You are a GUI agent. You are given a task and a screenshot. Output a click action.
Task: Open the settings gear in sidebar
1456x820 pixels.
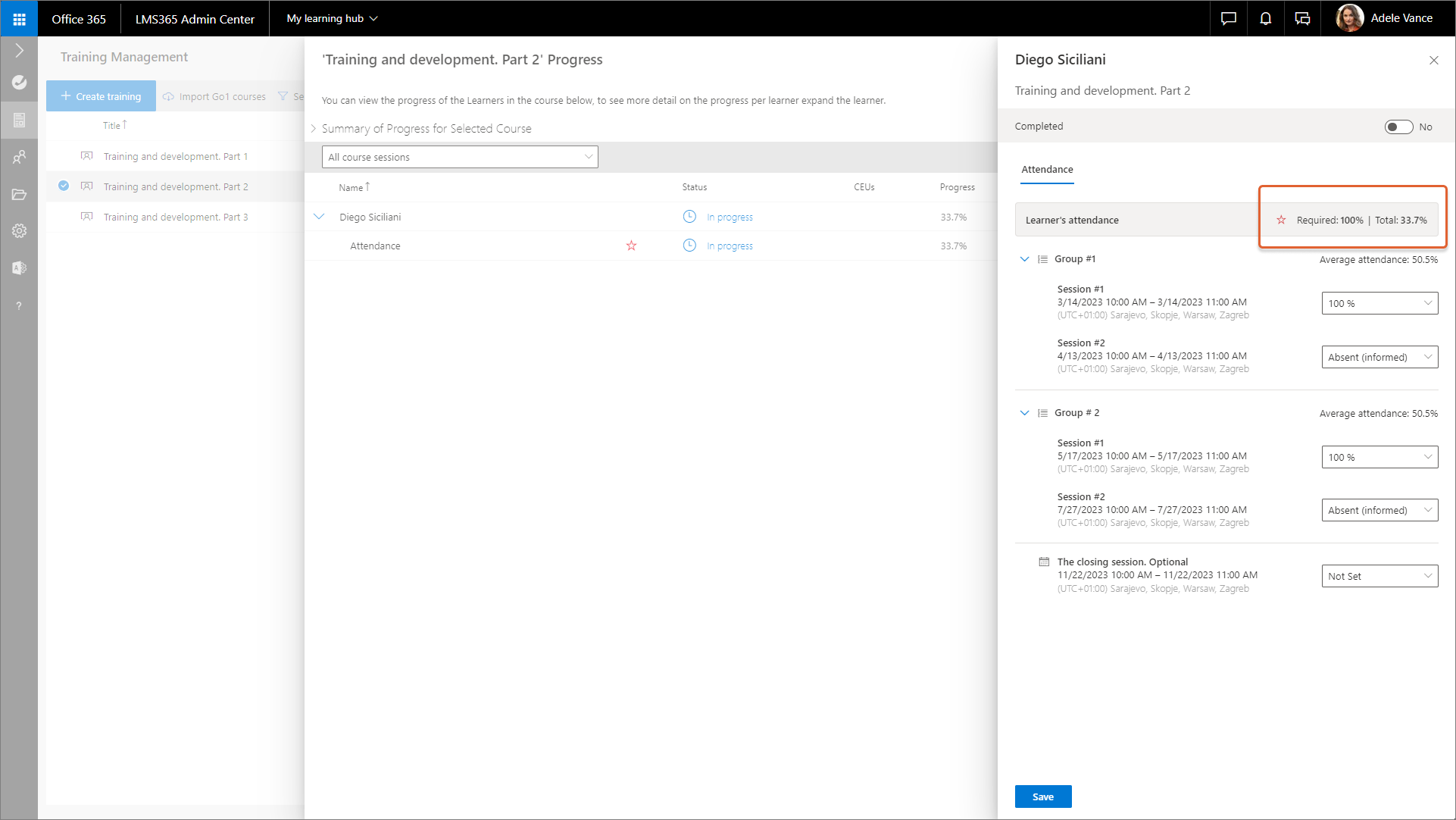(x=19, y=231)
